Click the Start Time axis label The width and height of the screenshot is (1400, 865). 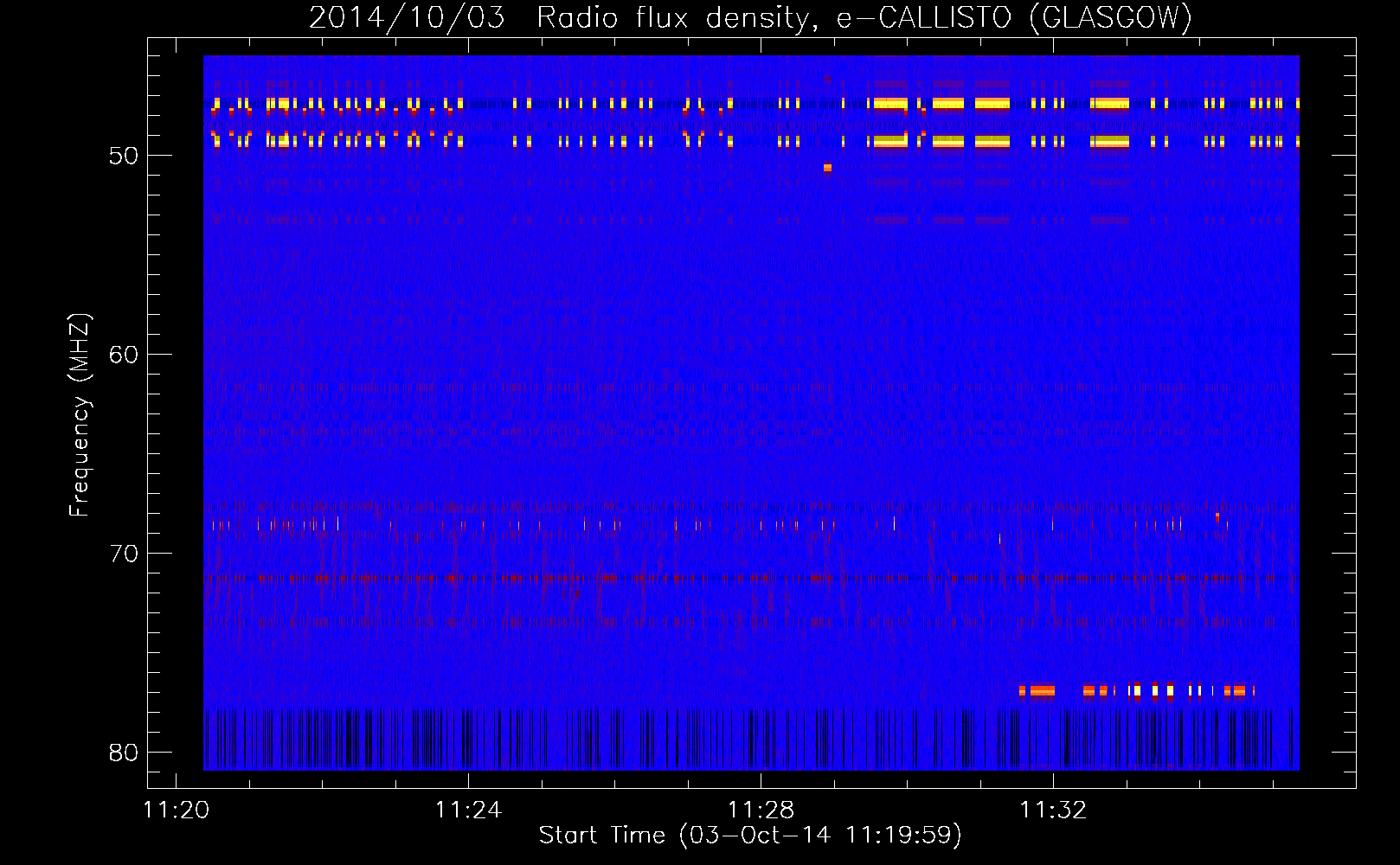750,836
